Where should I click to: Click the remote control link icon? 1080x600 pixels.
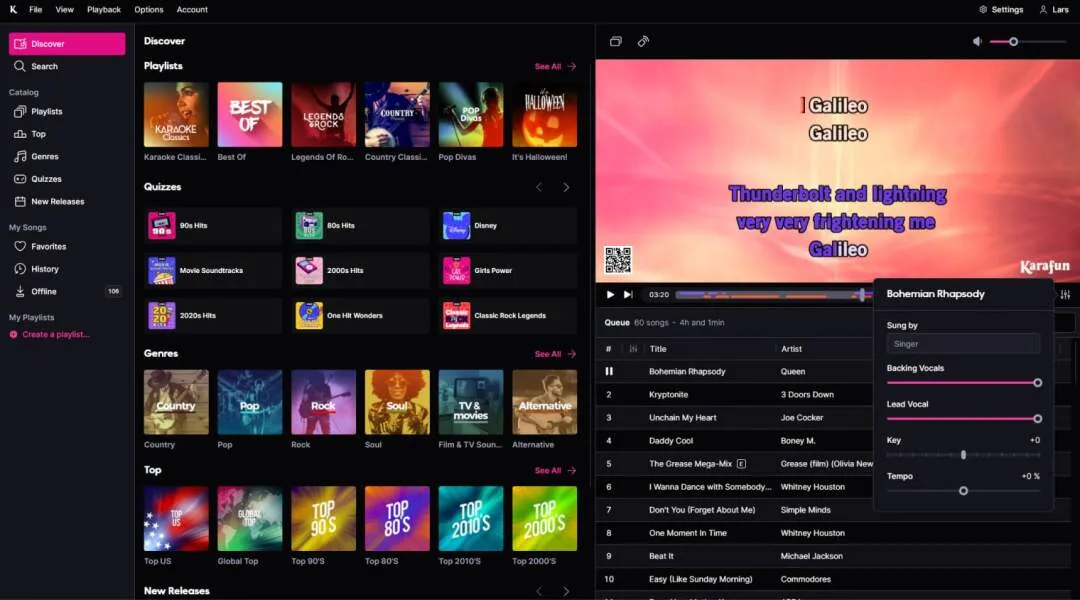point(643,41)
